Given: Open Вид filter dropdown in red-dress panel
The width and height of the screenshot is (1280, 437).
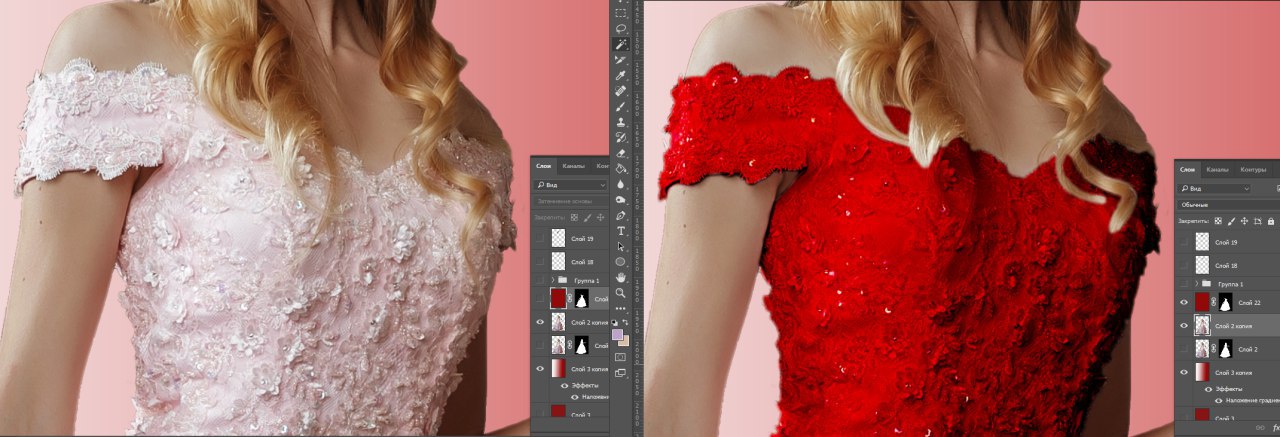Looking at the screenshot, I should pos(1214,188).
